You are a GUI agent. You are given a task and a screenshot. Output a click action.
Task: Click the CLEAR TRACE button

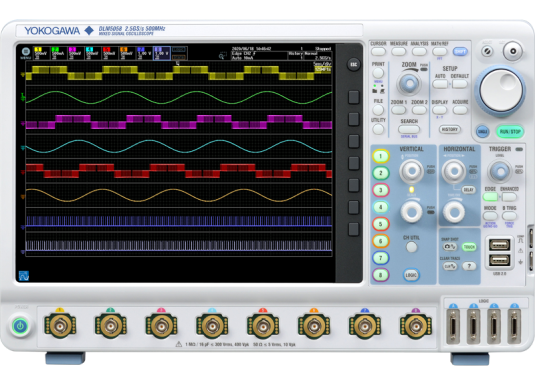tap(450, 267)
